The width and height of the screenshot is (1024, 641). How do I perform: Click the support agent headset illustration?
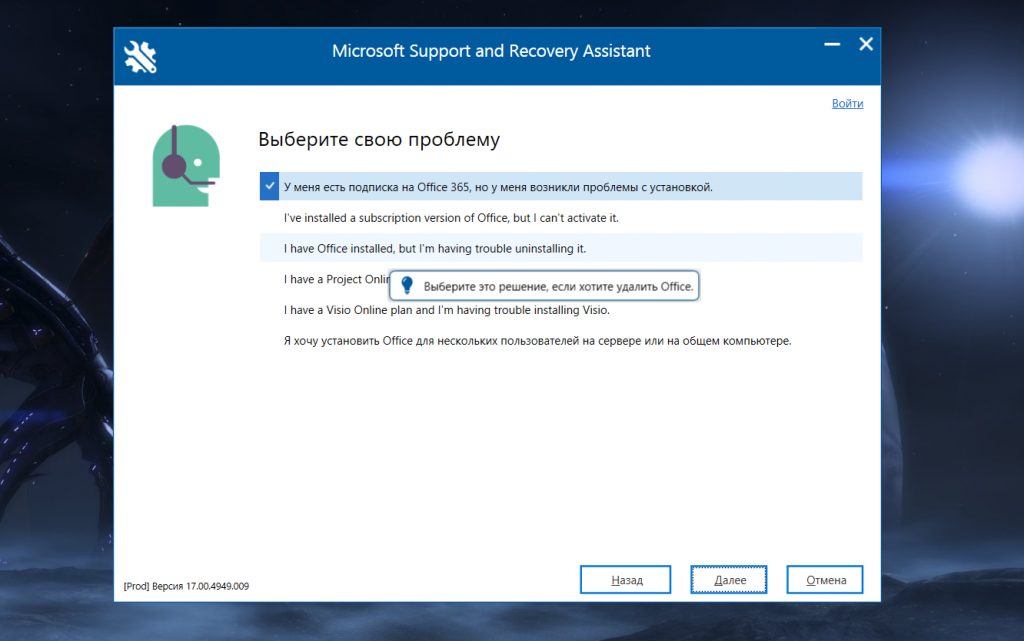pyautogui.click(x=186, y=165)
